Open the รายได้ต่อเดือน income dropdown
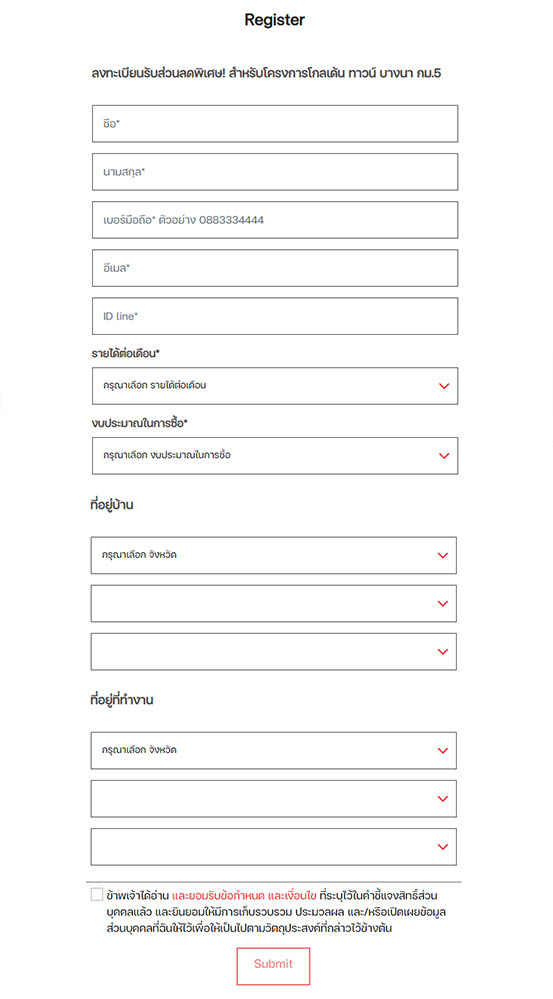The width and height of the screenshot is (553, 999). pyautogui.click(x=275, y=385)
